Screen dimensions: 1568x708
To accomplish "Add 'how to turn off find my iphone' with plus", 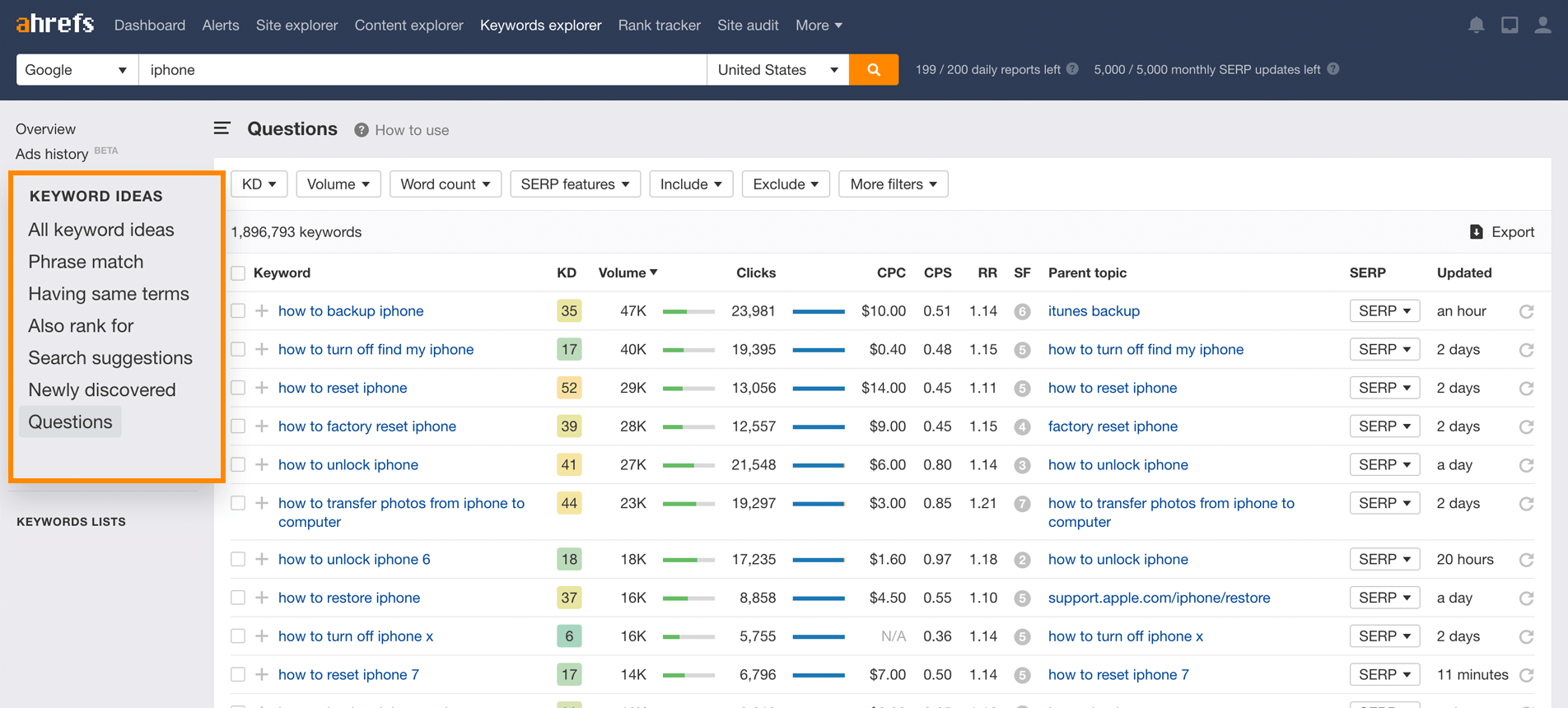I will pyautogui.click(x=262, y=349).
